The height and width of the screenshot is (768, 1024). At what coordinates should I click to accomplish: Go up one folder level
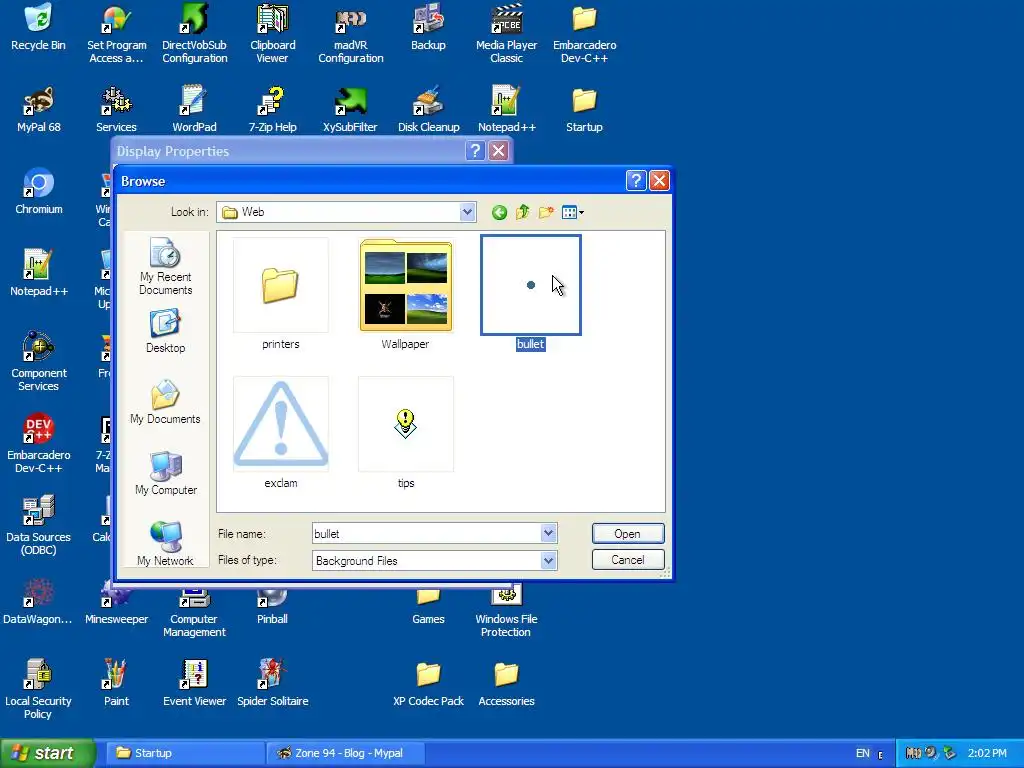click(x=522, y=212)
